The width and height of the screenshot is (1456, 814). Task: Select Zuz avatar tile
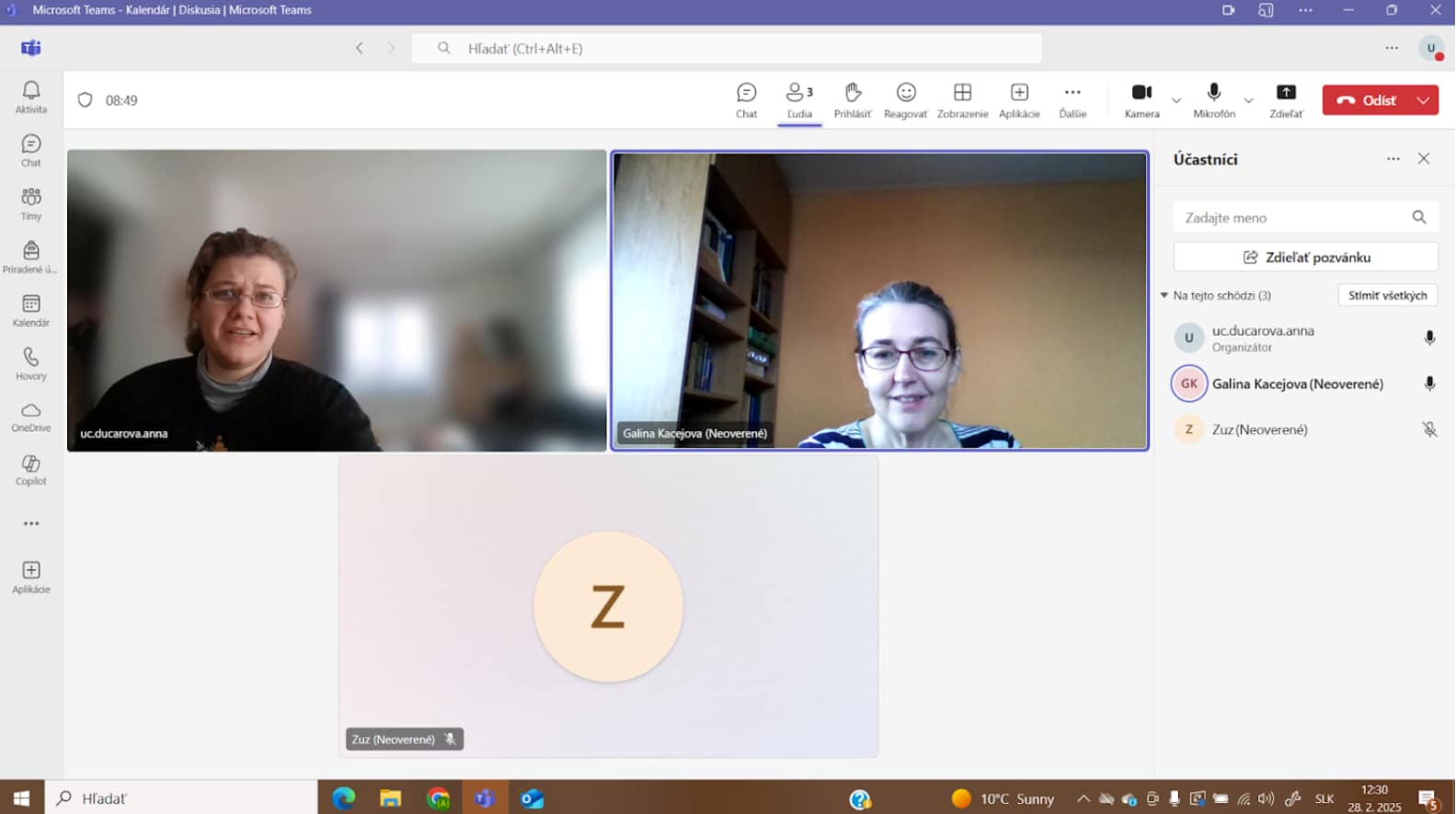click(x=608, y=607)
